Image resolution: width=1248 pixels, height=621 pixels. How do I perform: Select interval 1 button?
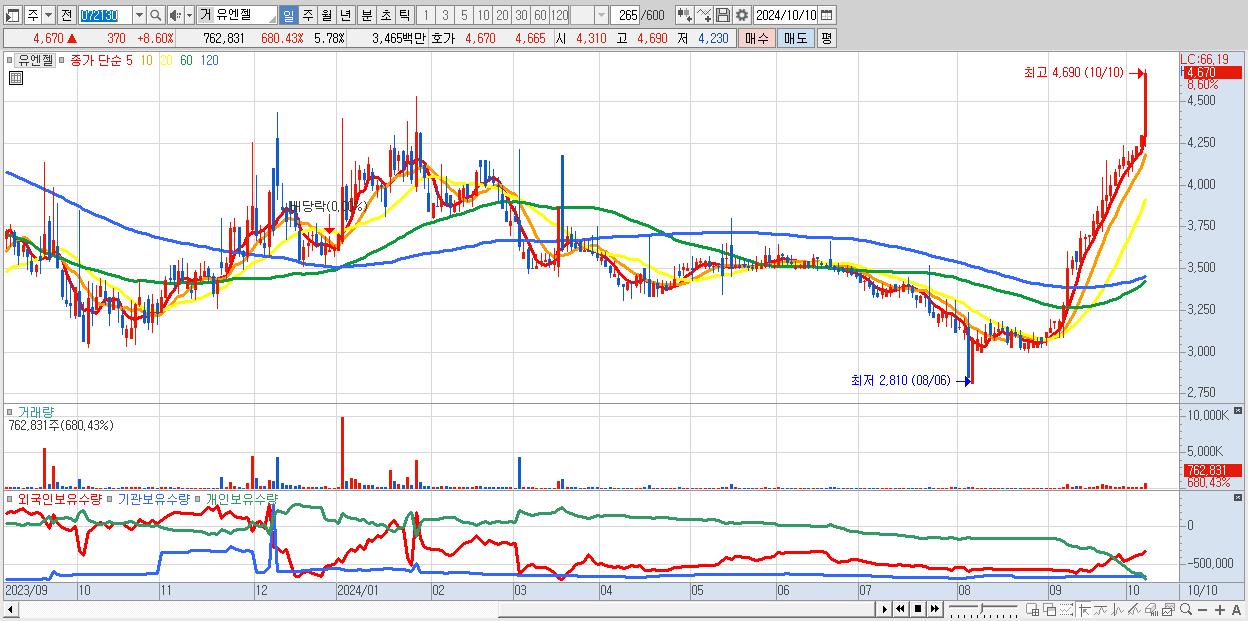coord(425,15)
